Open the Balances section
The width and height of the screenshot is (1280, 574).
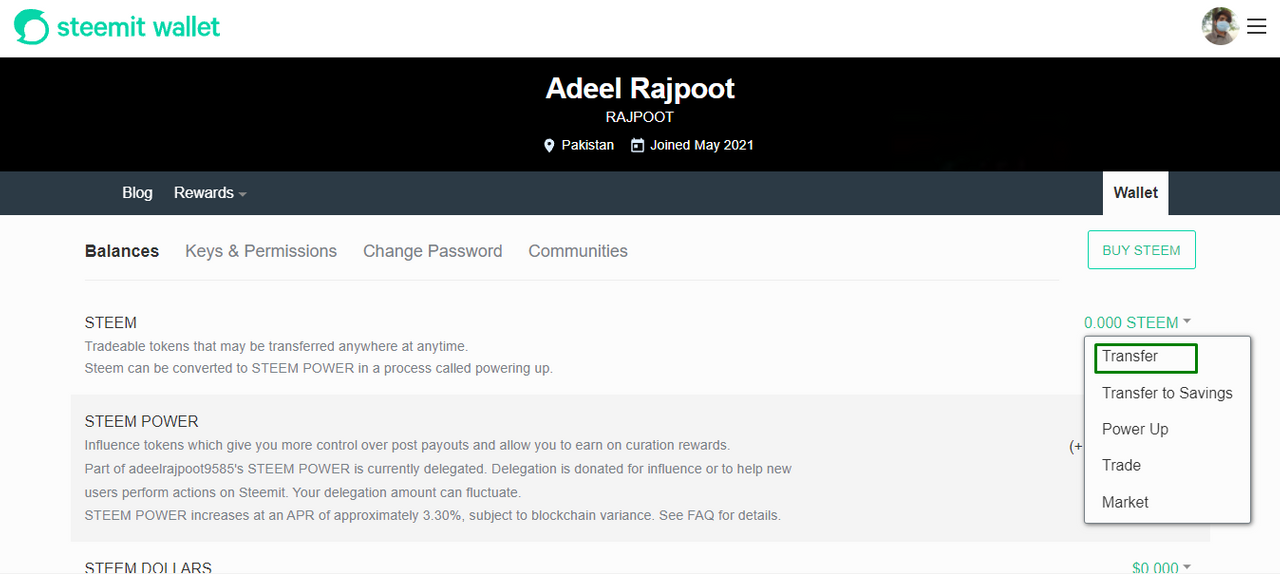[x=122, y=251]
